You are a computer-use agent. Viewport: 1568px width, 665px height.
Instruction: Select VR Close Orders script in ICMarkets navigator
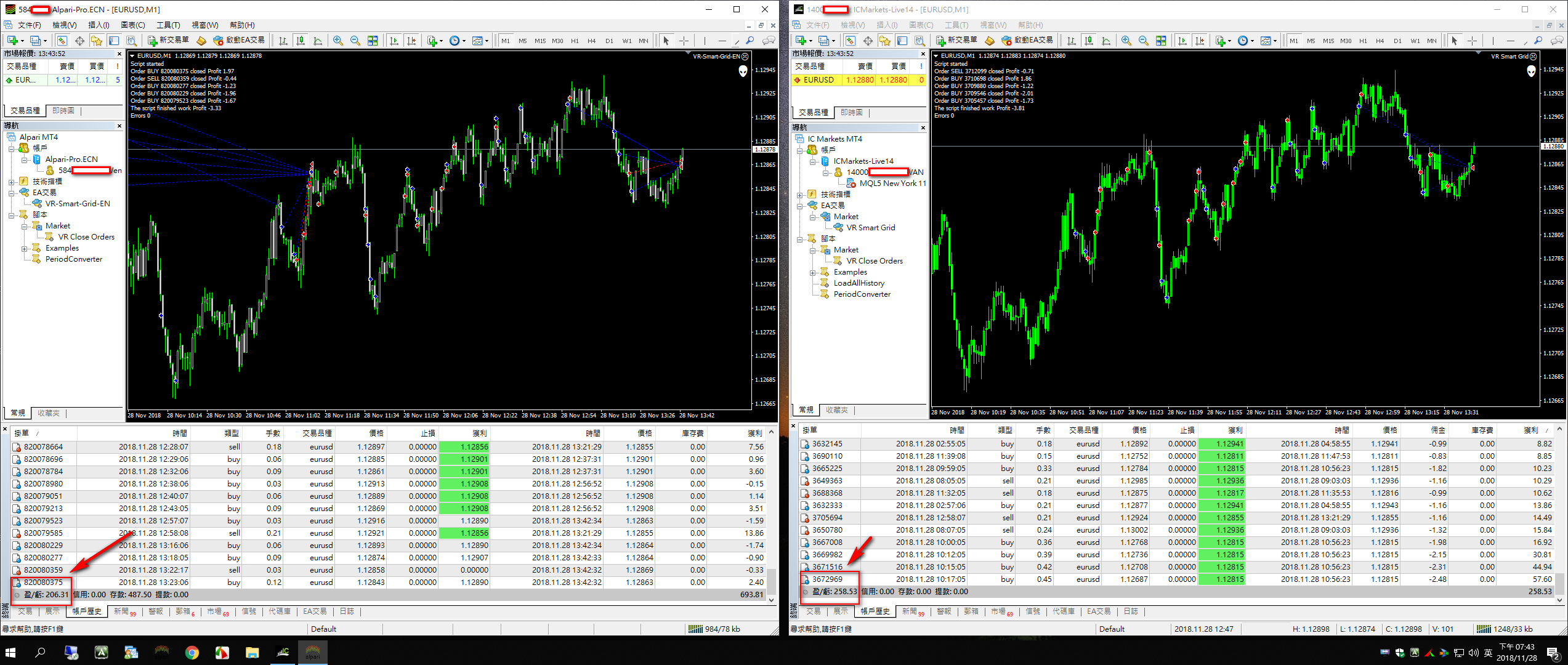coord(874,261)
